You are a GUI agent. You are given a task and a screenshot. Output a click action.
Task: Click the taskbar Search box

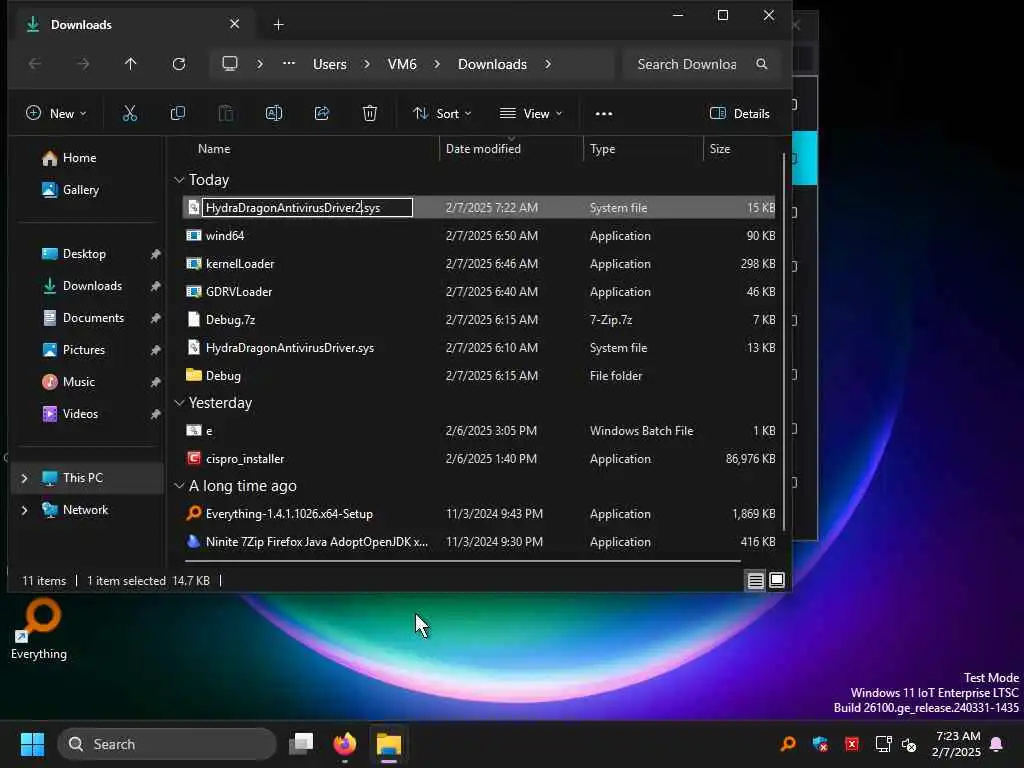[167, 744]
